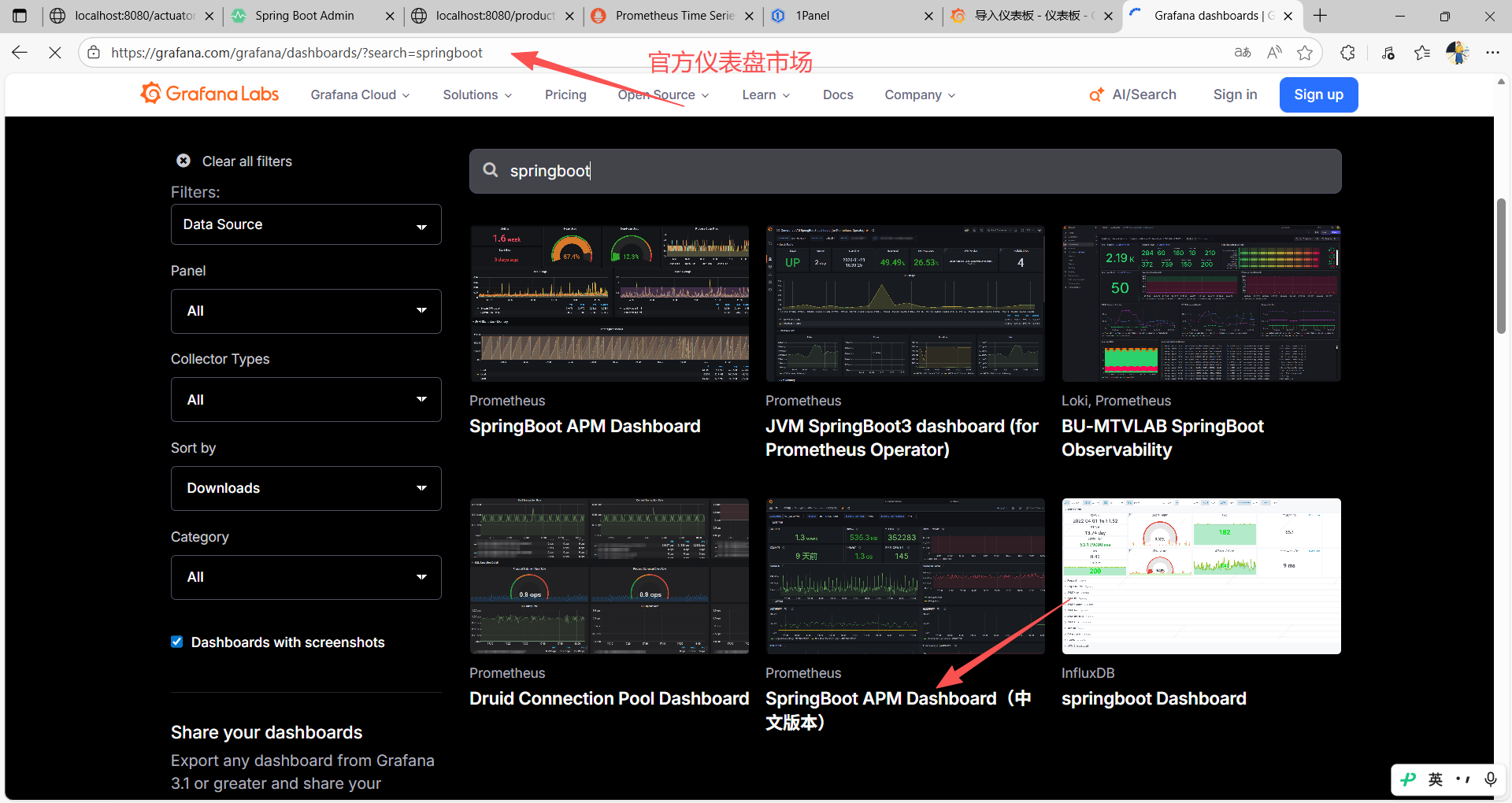Click the Grafana Labs logo
This screenshot has height=803, width=1512.
209,94
